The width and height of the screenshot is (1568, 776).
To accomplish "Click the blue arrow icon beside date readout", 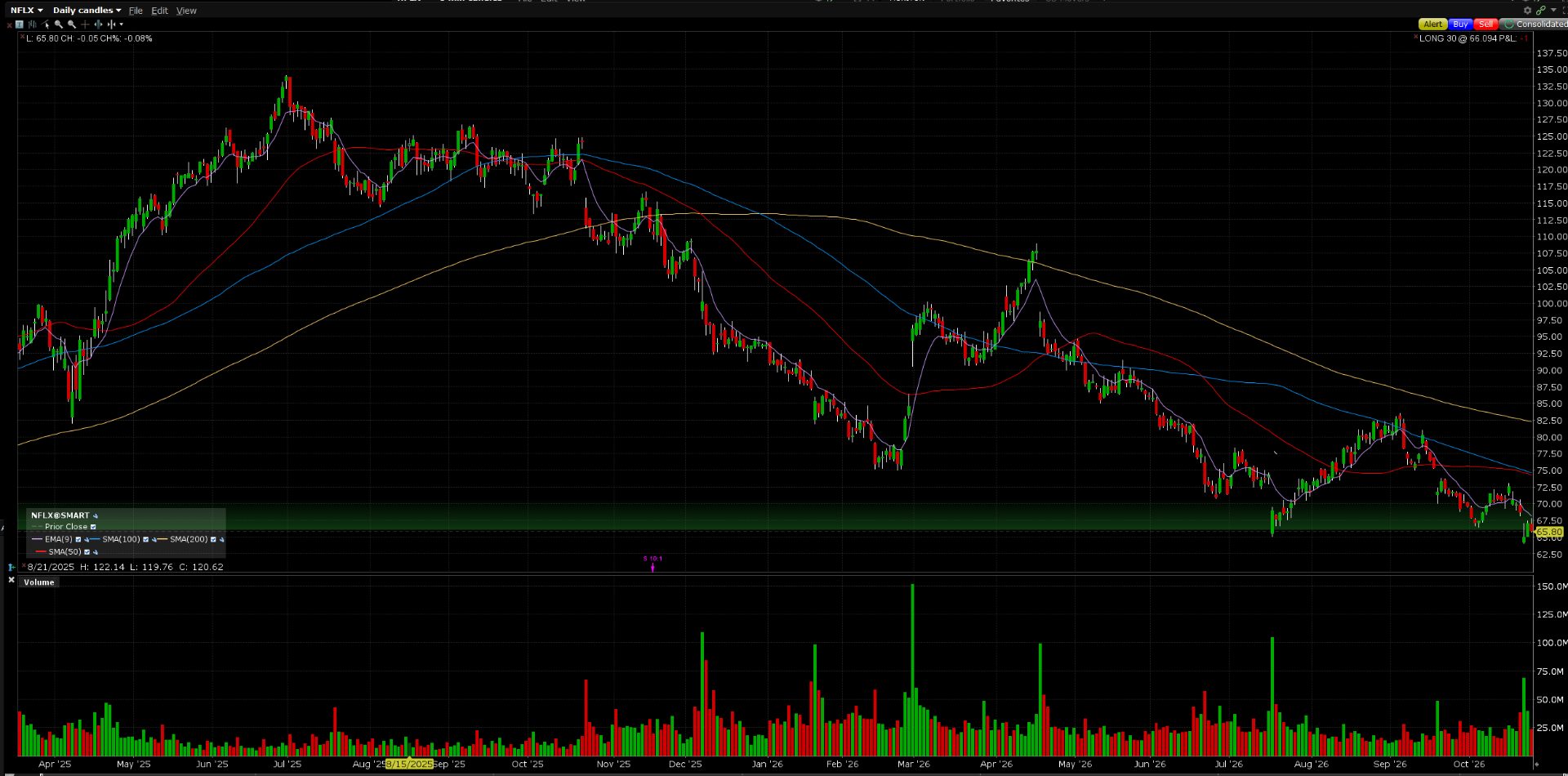I will 11,567.
